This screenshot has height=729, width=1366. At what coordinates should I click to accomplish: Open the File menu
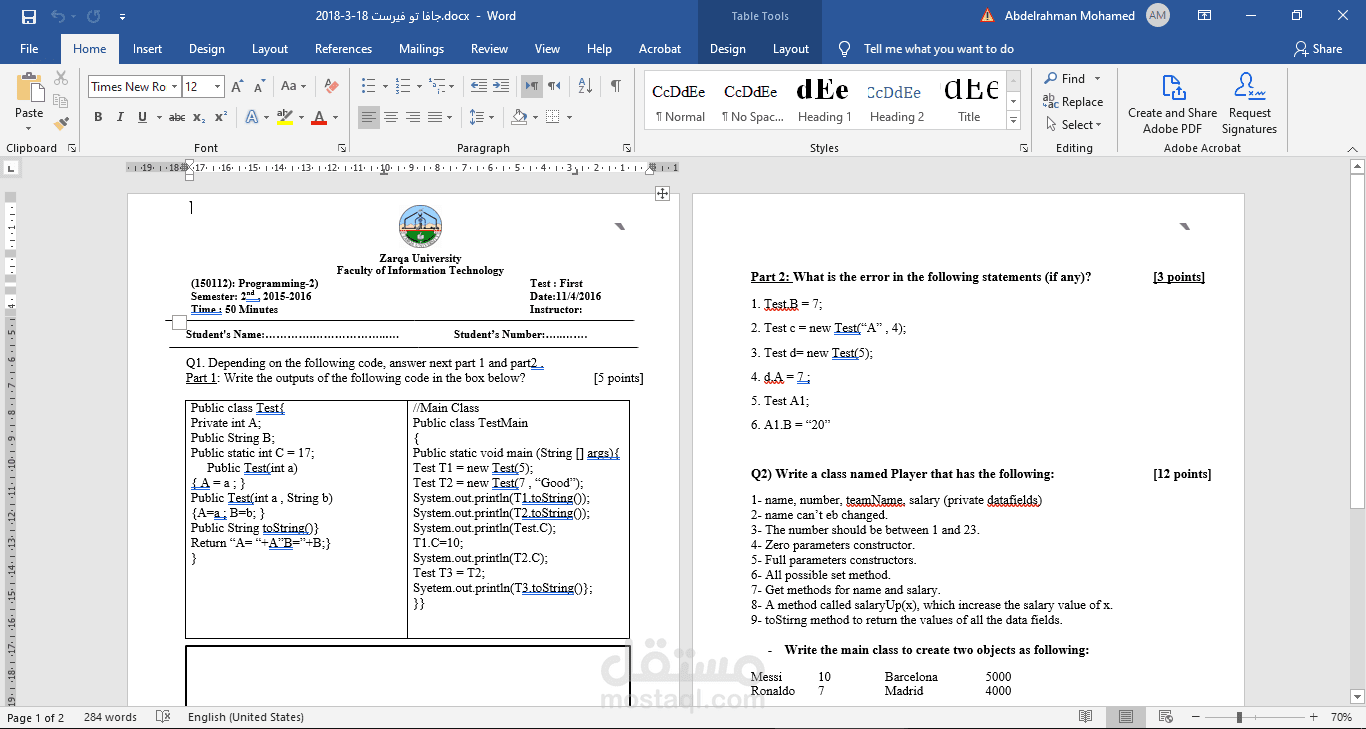[29, 48]
